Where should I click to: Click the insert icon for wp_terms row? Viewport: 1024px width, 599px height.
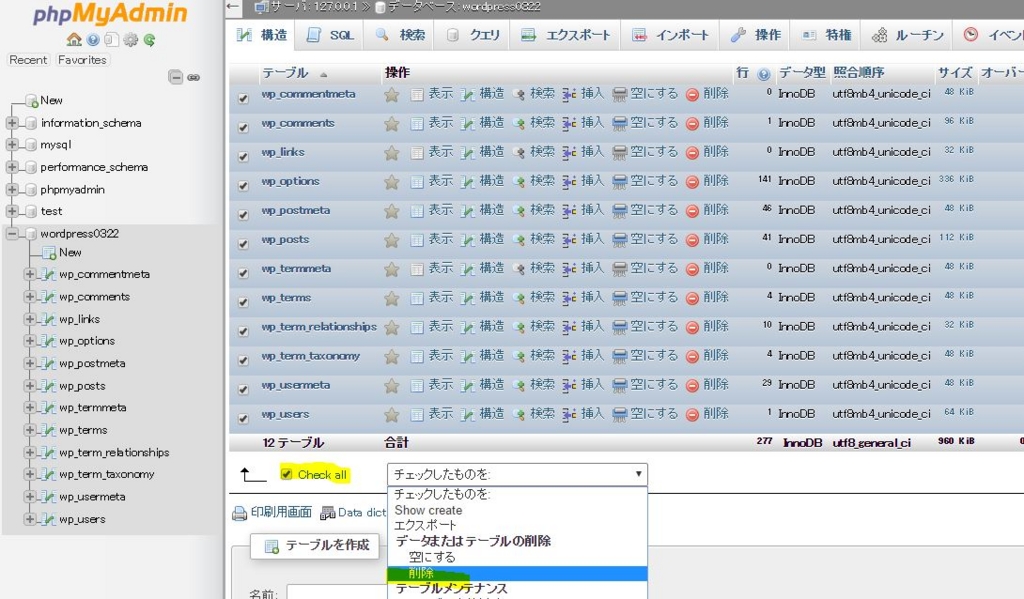569,299
